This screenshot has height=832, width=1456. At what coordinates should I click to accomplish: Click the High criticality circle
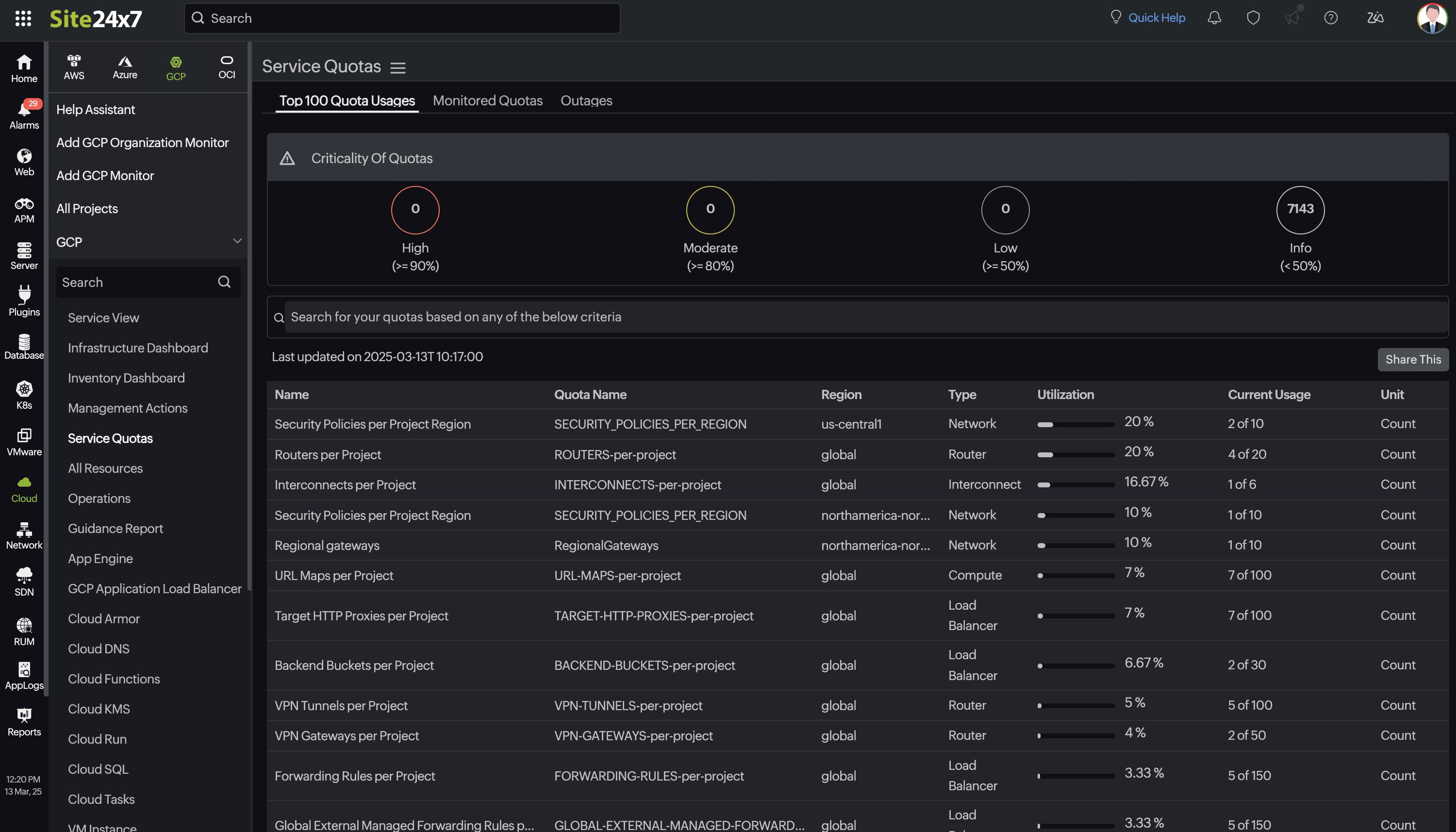[415, 210]
